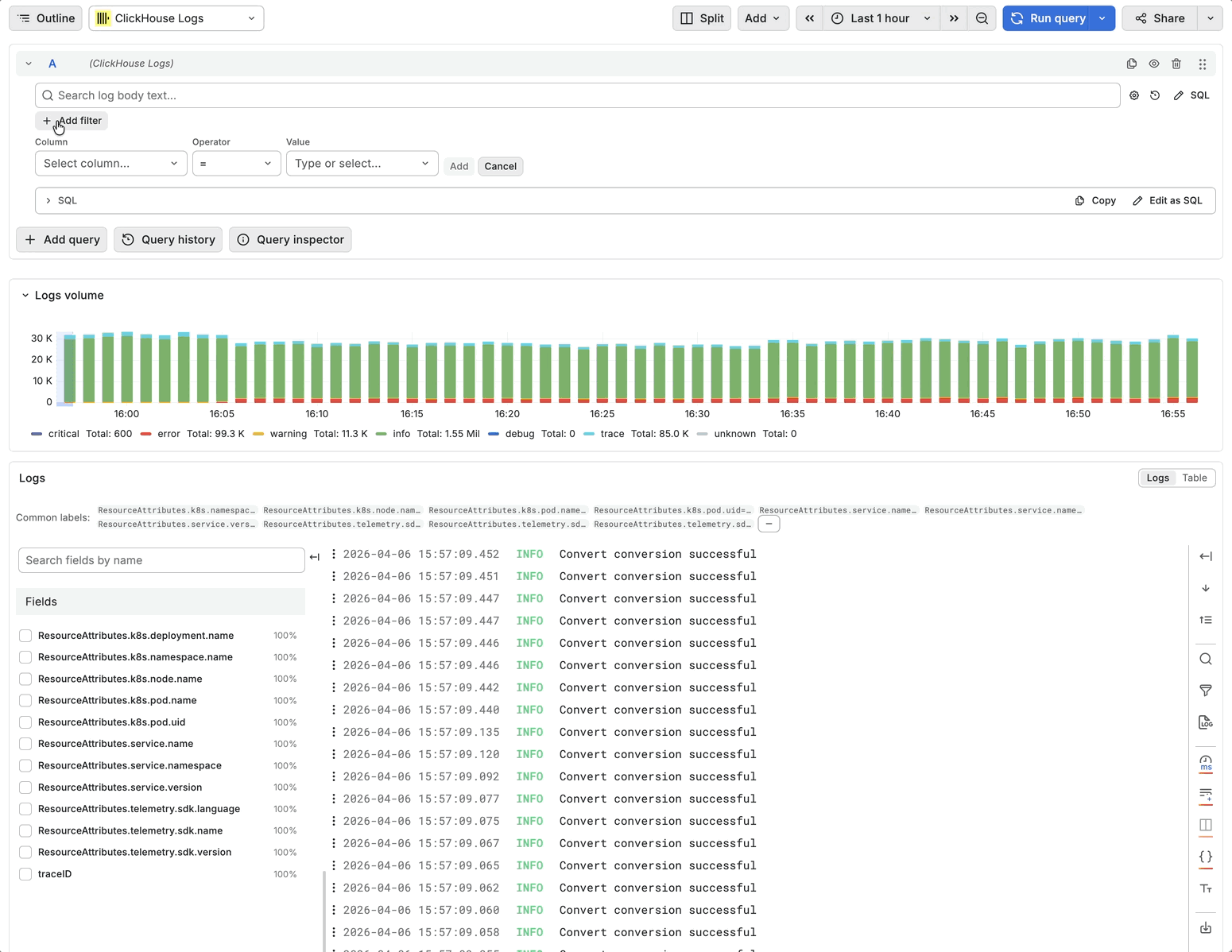Open the Last 1 hour time picker
Image resolution: width=1232 pixels, height=952 pixels.
coord(880,18)
